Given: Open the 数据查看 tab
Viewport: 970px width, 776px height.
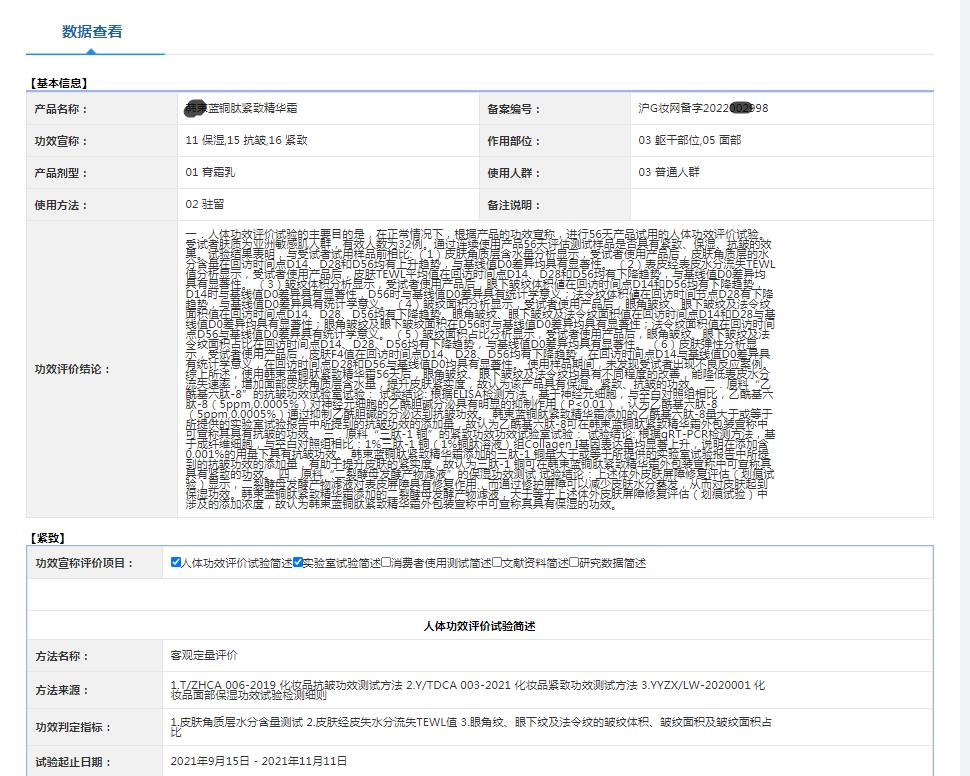Looking at the screenshot, I should (x=92, y=32).
